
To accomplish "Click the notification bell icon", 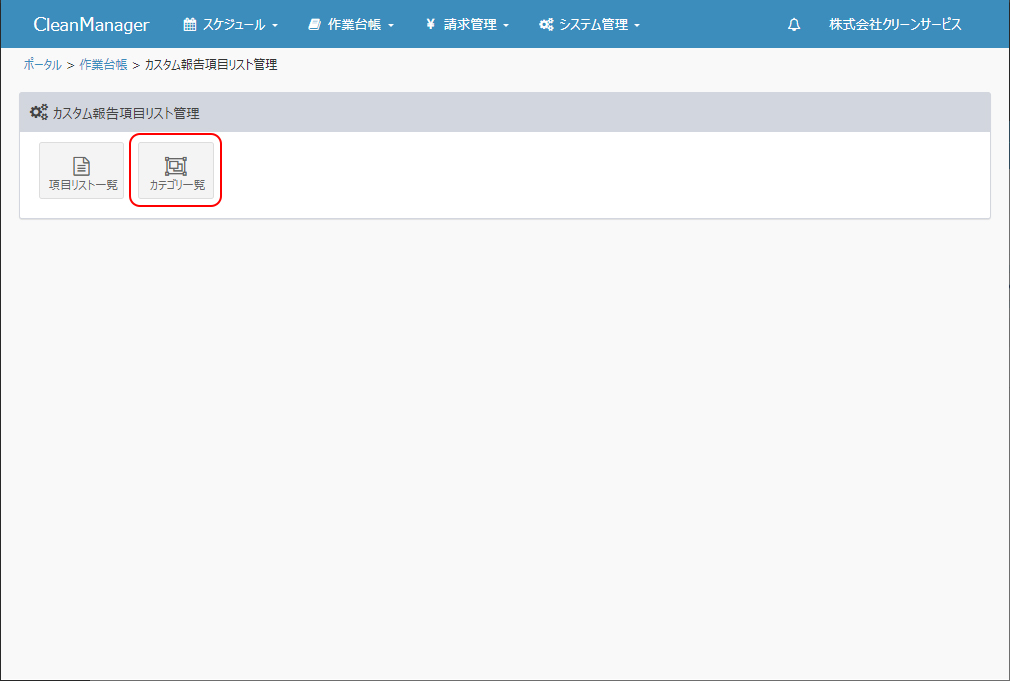I will [x=794, y=24].
